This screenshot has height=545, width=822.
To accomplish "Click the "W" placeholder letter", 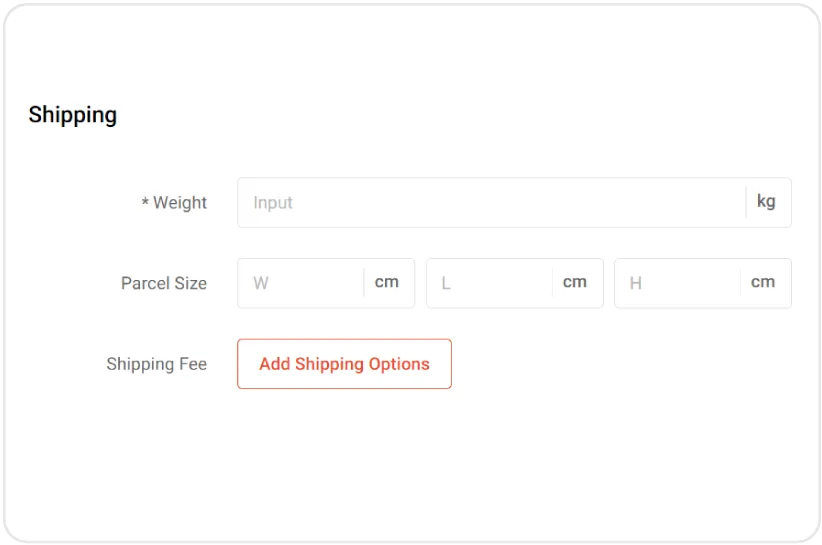I will coord(261,284).
